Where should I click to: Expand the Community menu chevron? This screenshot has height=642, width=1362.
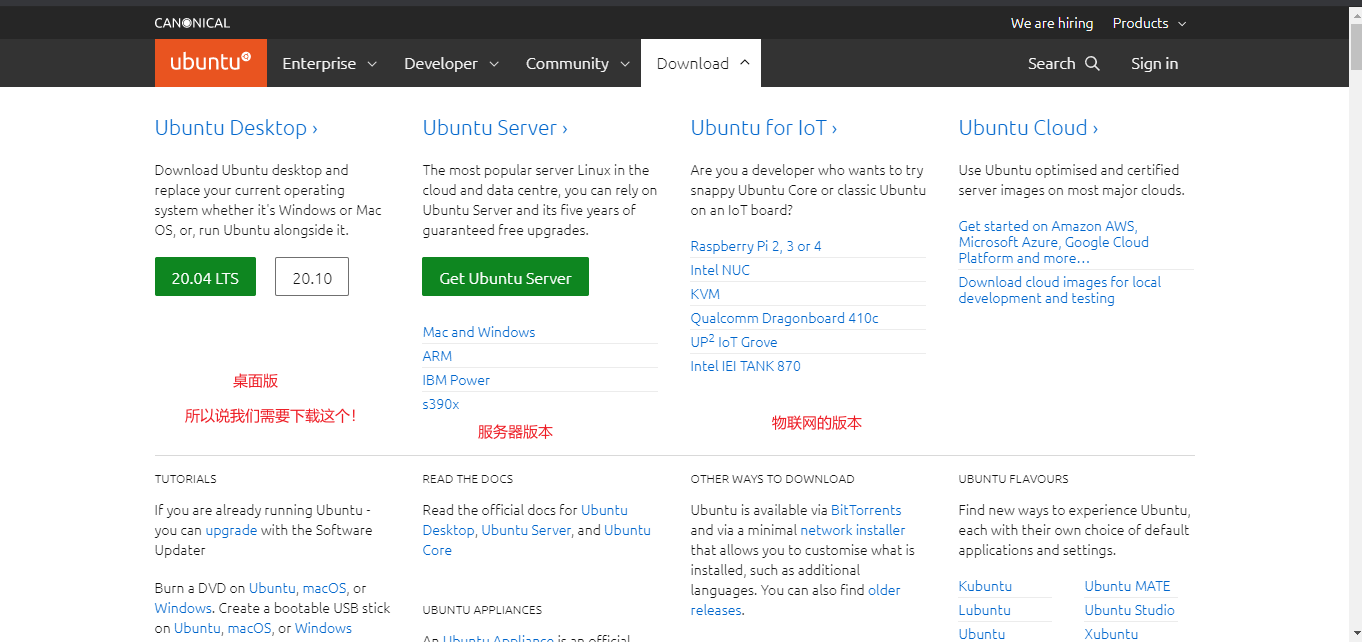[x=625, y=64]
